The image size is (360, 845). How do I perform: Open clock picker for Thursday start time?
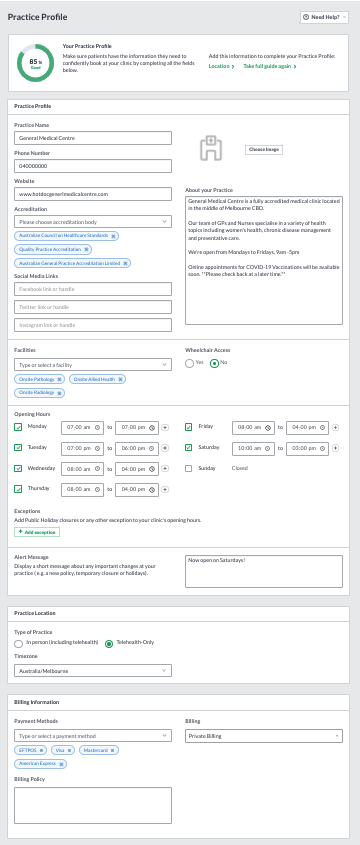point(97,489)
